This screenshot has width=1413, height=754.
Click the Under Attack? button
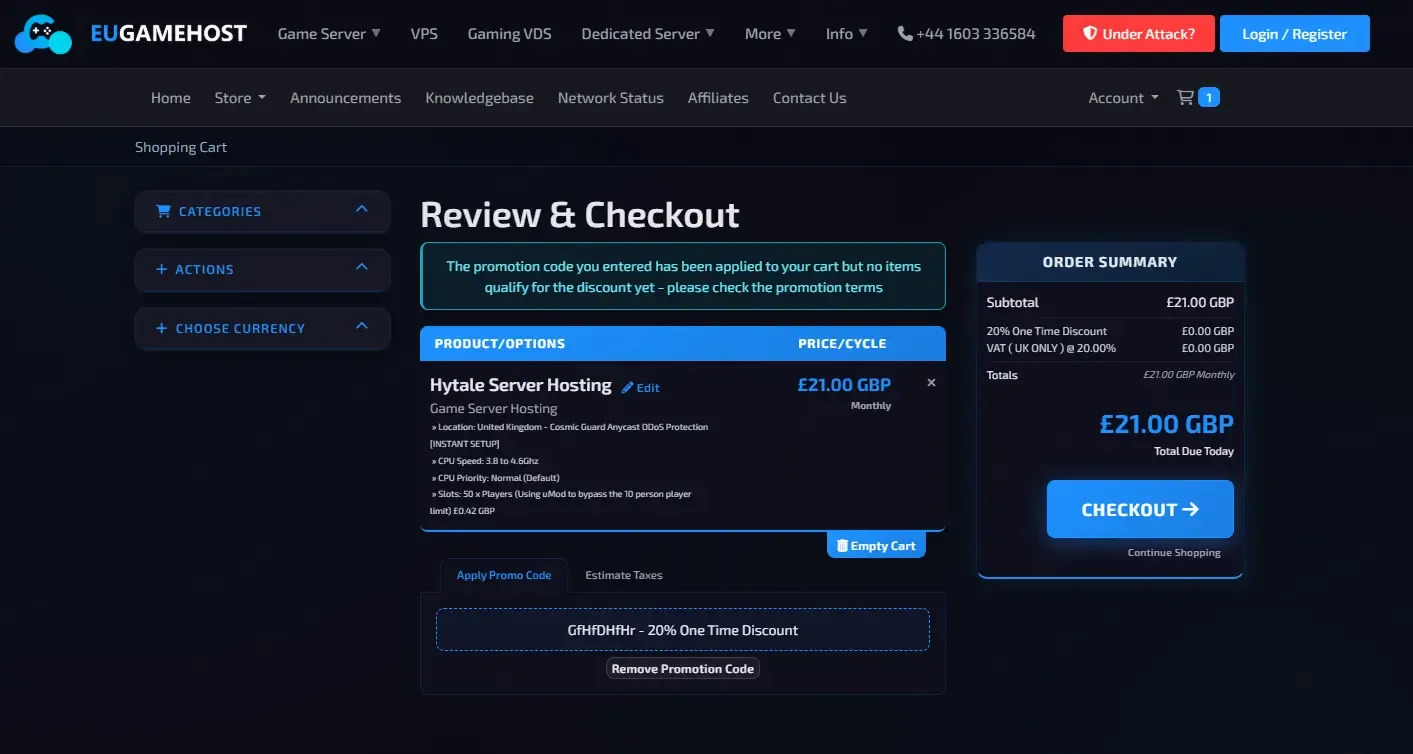(1138, 34)
